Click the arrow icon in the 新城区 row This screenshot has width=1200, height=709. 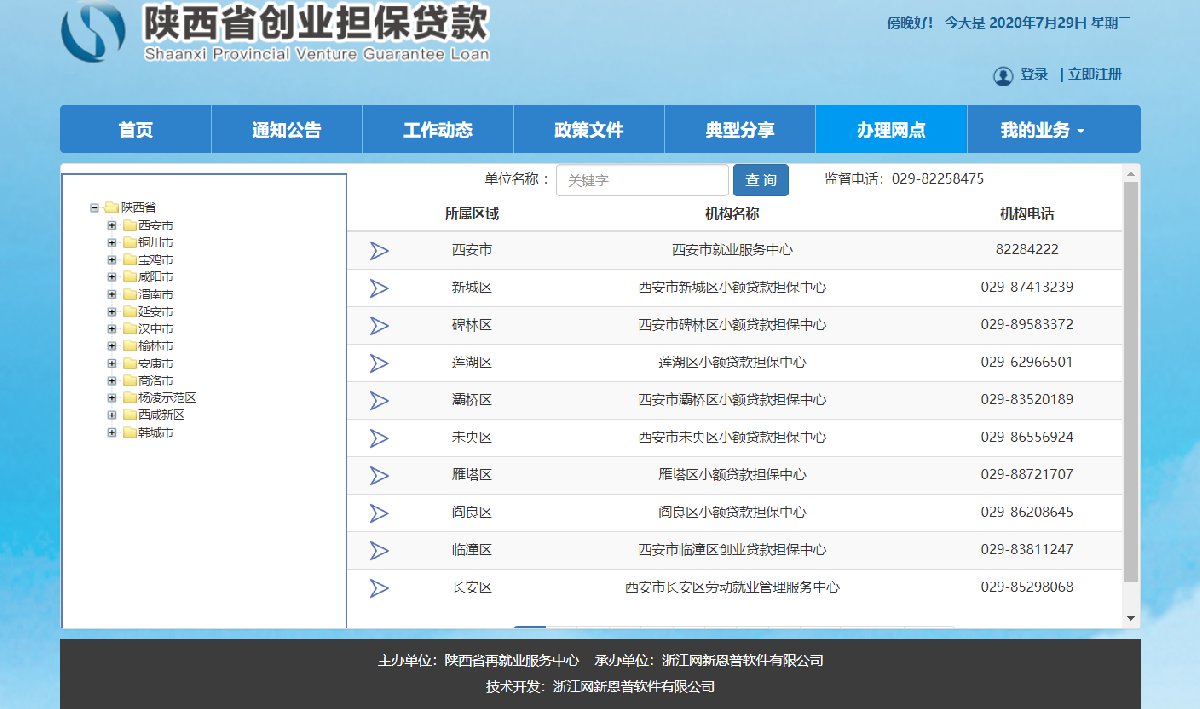379,288
